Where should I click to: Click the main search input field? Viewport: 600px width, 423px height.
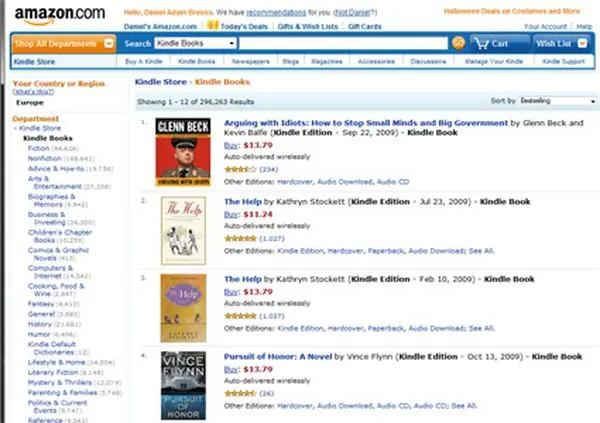tap(343, 43)
